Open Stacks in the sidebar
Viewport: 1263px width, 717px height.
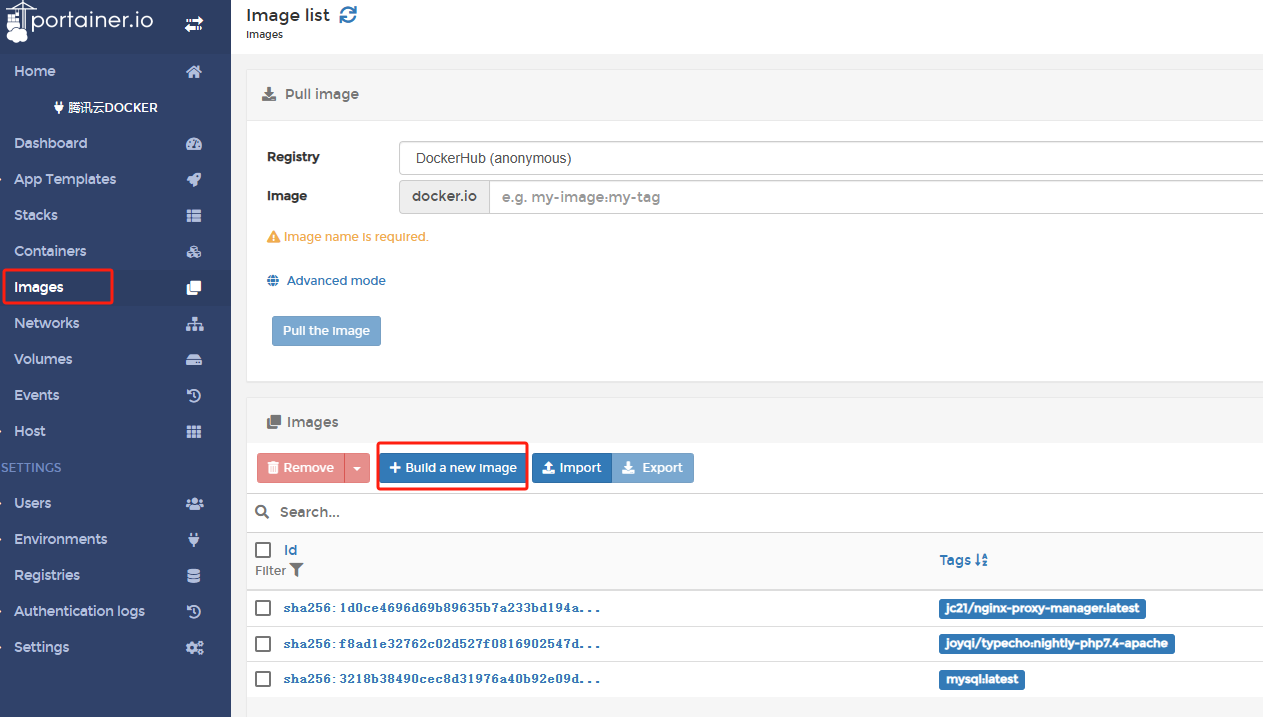coord(36,215)
